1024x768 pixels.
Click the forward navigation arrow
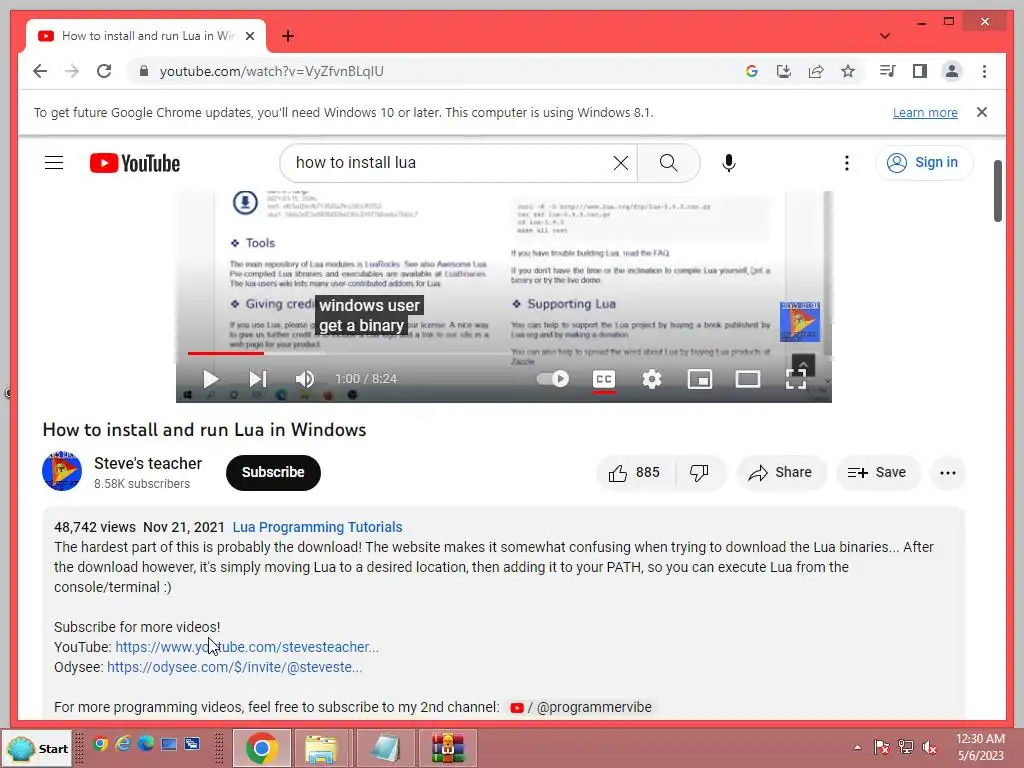(72, 71)
